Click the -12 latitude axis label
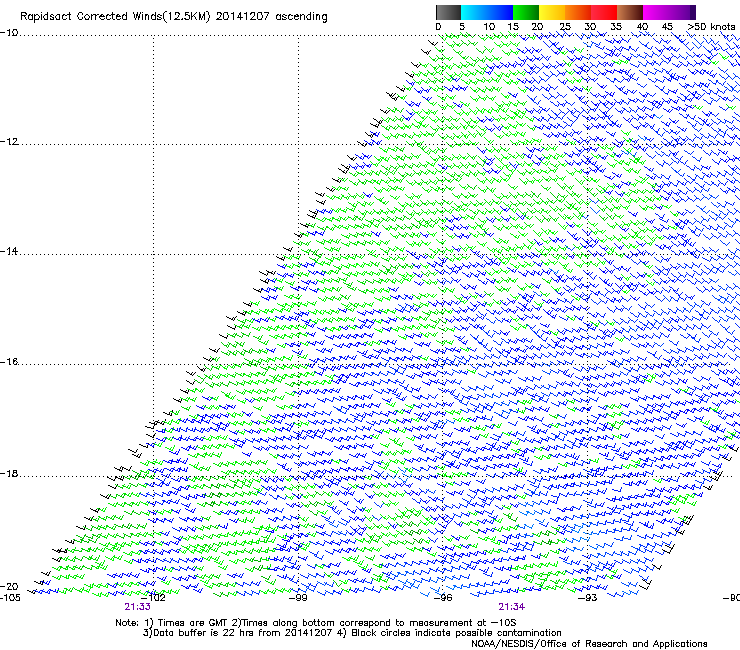The image size is (740, 650). click(9, 142)
